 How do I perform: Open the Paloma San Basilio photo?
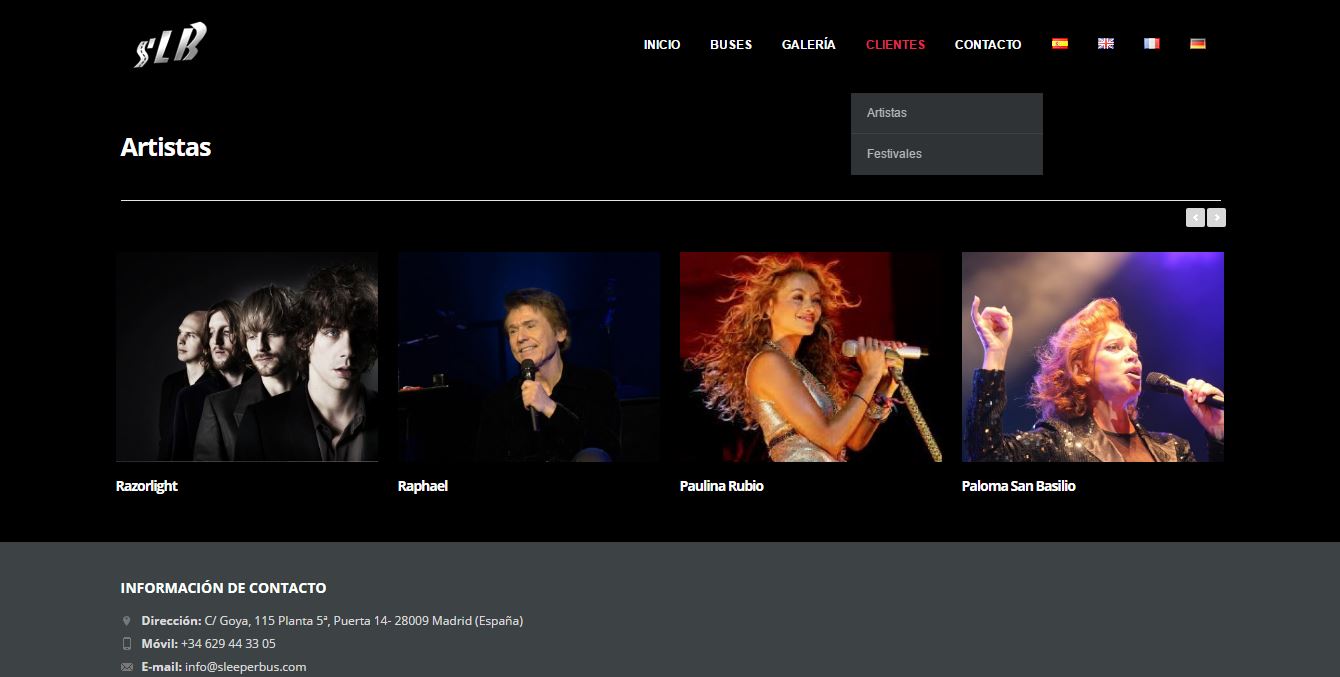click(1093, 357)
